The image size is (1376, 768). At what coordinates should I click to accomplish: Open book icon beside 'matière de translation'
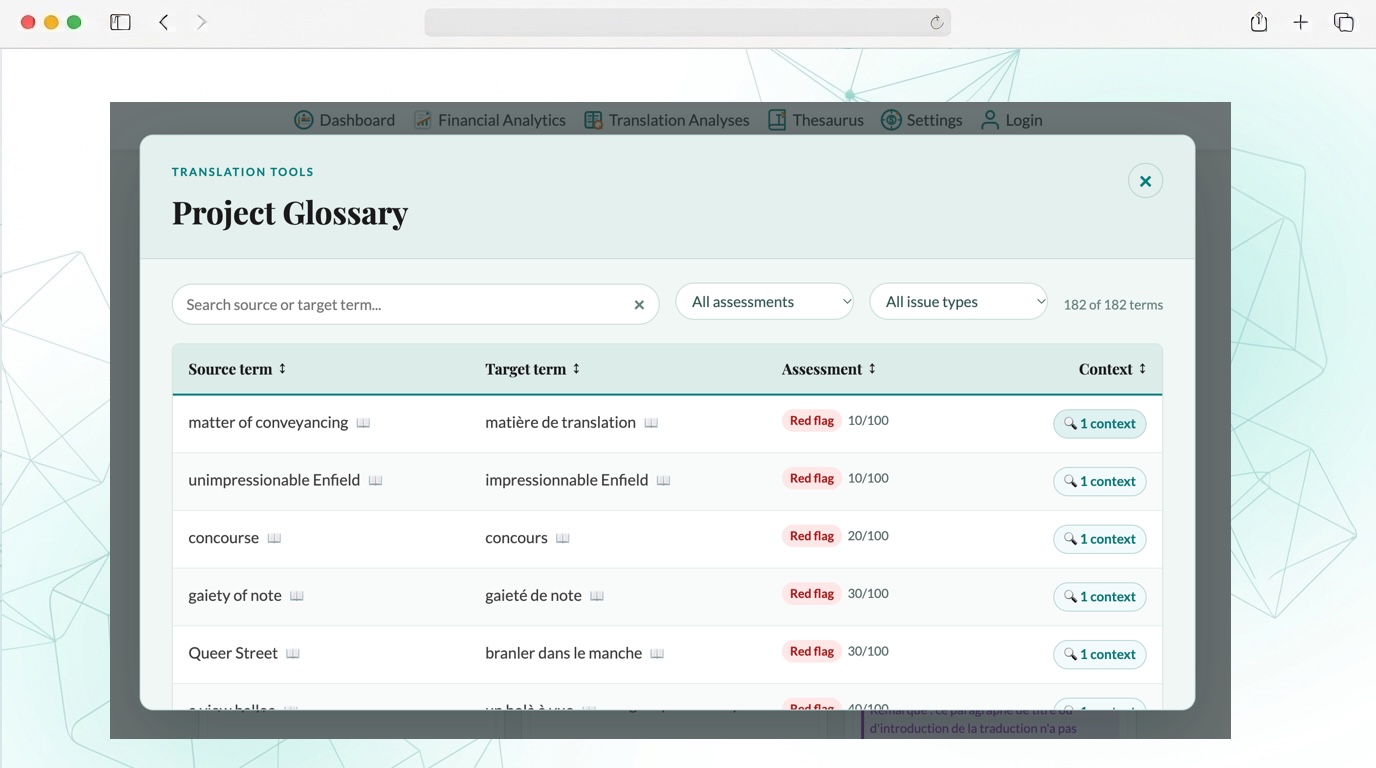click(x=651, y=423)
